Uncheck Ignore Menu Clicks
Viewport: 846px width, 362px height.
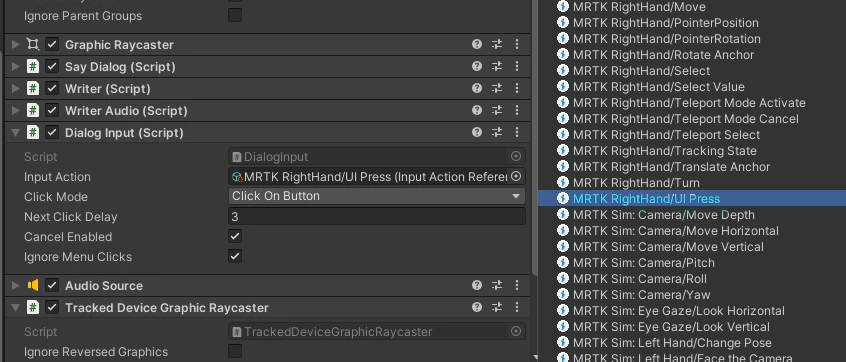pyautogui.click(x=235, y=256)
